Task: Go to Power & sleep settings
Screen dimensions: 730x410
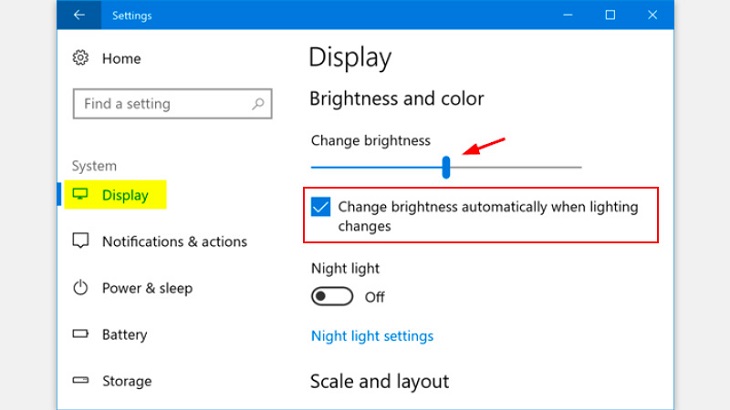Action: coord(147,288)
